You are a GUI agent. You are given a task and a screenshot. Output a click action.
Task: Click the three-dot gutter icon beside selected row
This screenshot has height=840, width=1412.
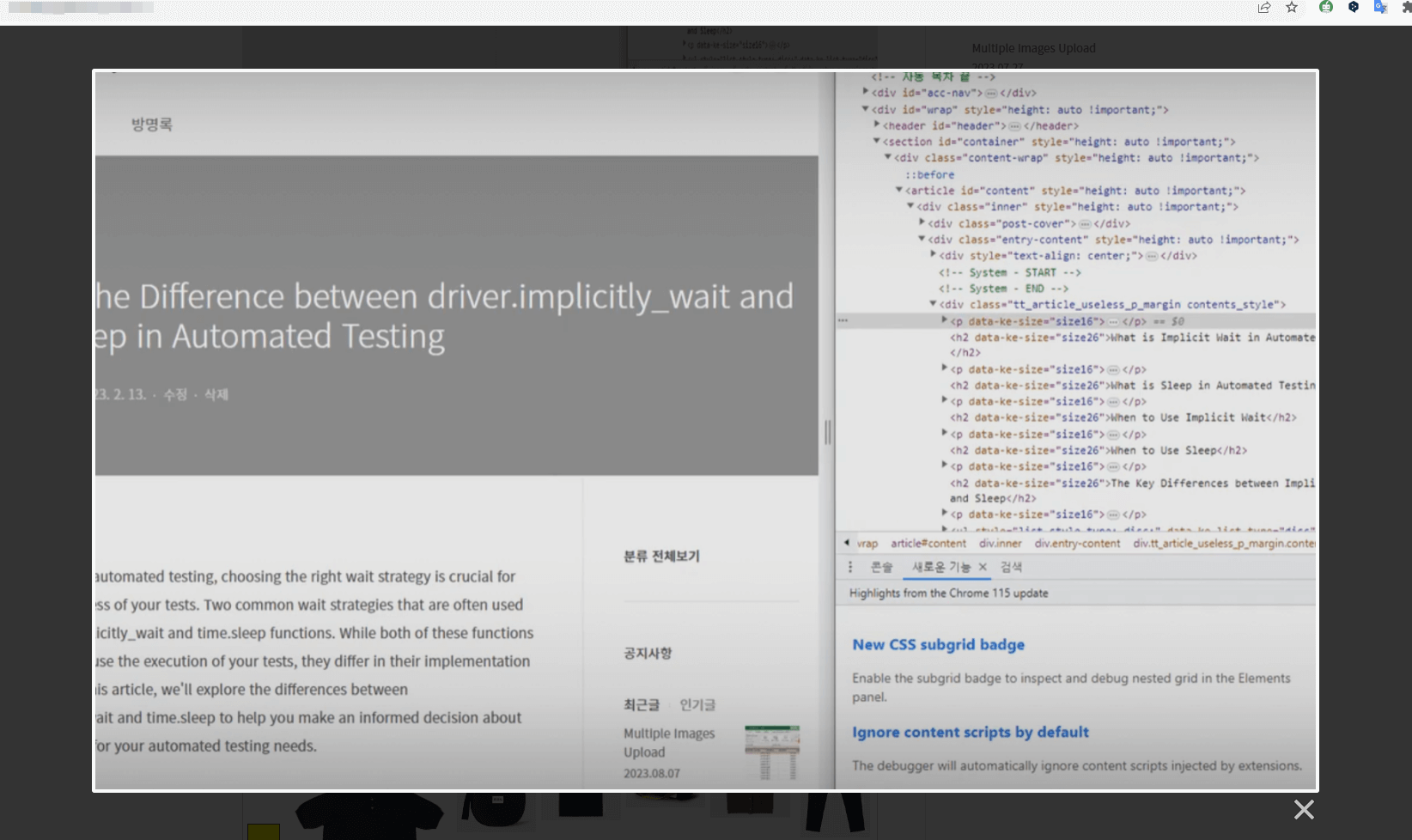(x=843, y=321)
